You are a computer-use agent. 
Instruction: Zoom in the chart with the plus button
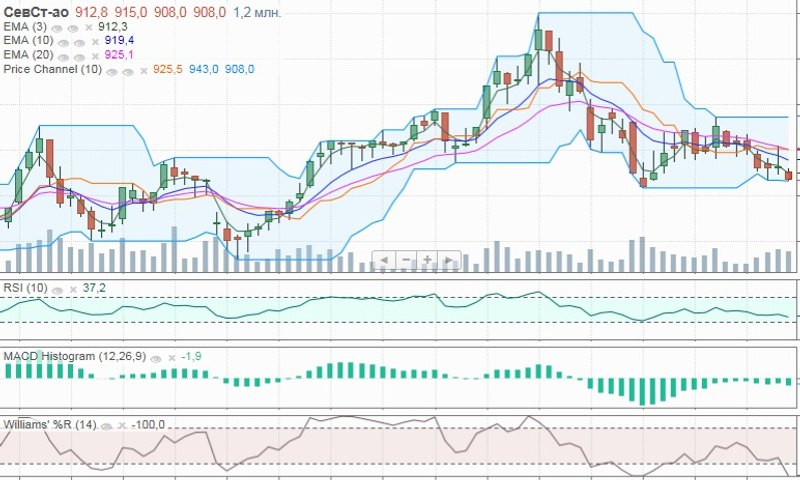coord(428,260)
